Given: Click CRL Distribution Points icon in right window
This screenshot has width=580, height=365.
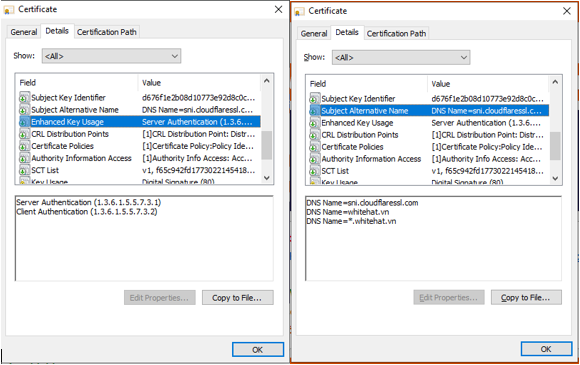Looking at the screenshot, I should (x=314, y=135).
